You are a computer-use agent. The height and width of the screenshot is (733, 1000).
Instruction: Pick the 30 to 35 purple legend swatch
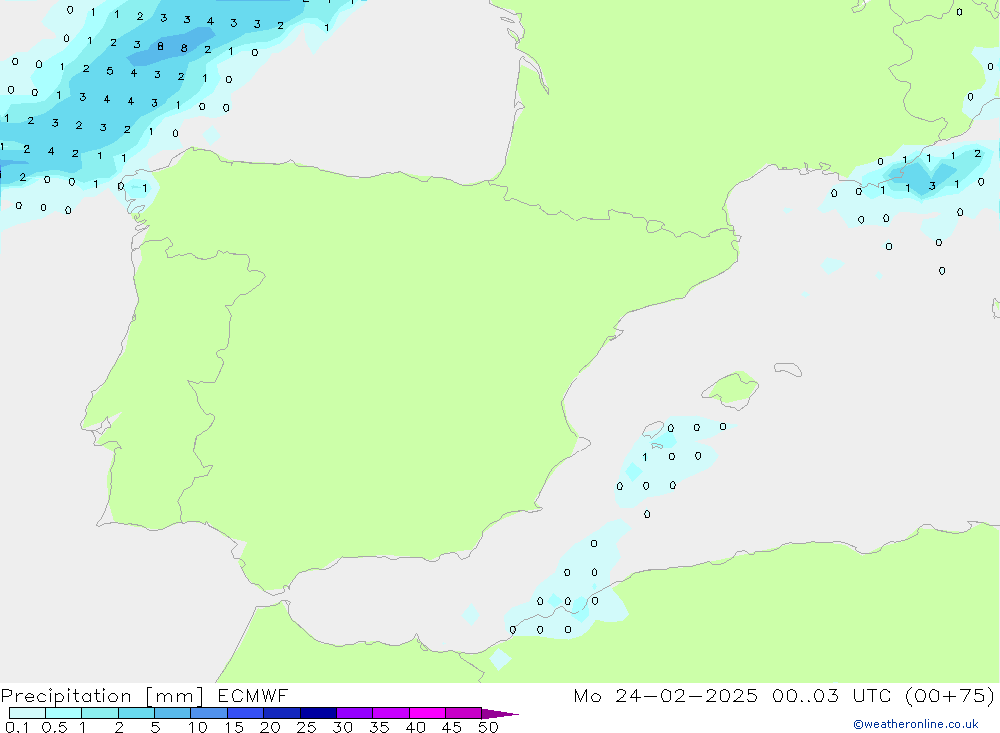pyautogui.click(x=355, y=713)
